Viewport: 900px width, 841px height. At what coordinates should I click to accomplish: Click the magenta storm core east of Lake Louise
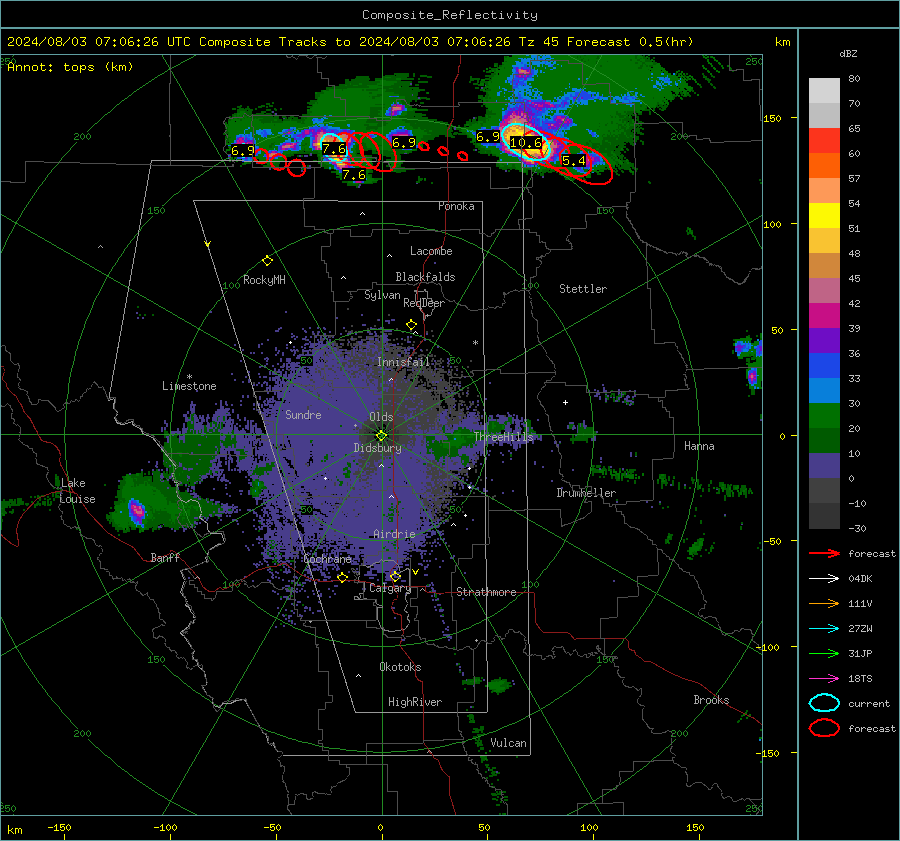click(137, 510)
